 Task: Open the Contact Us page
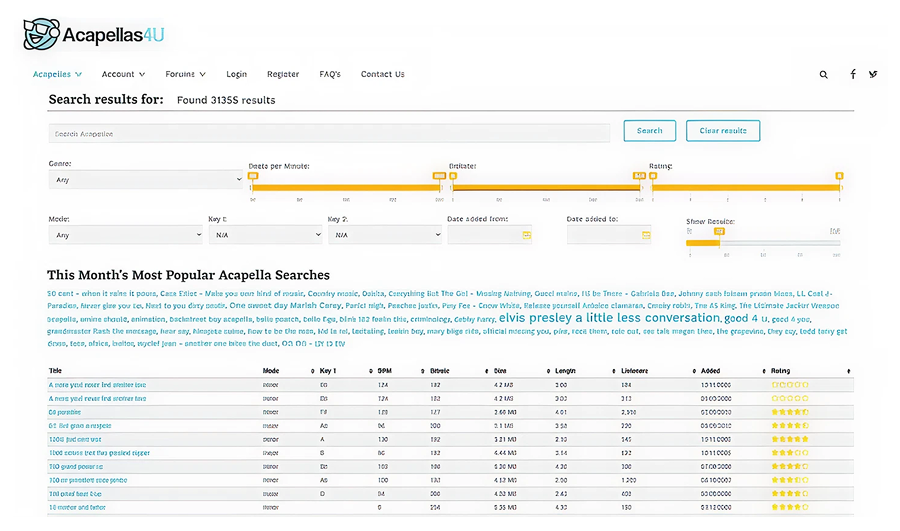382,74
